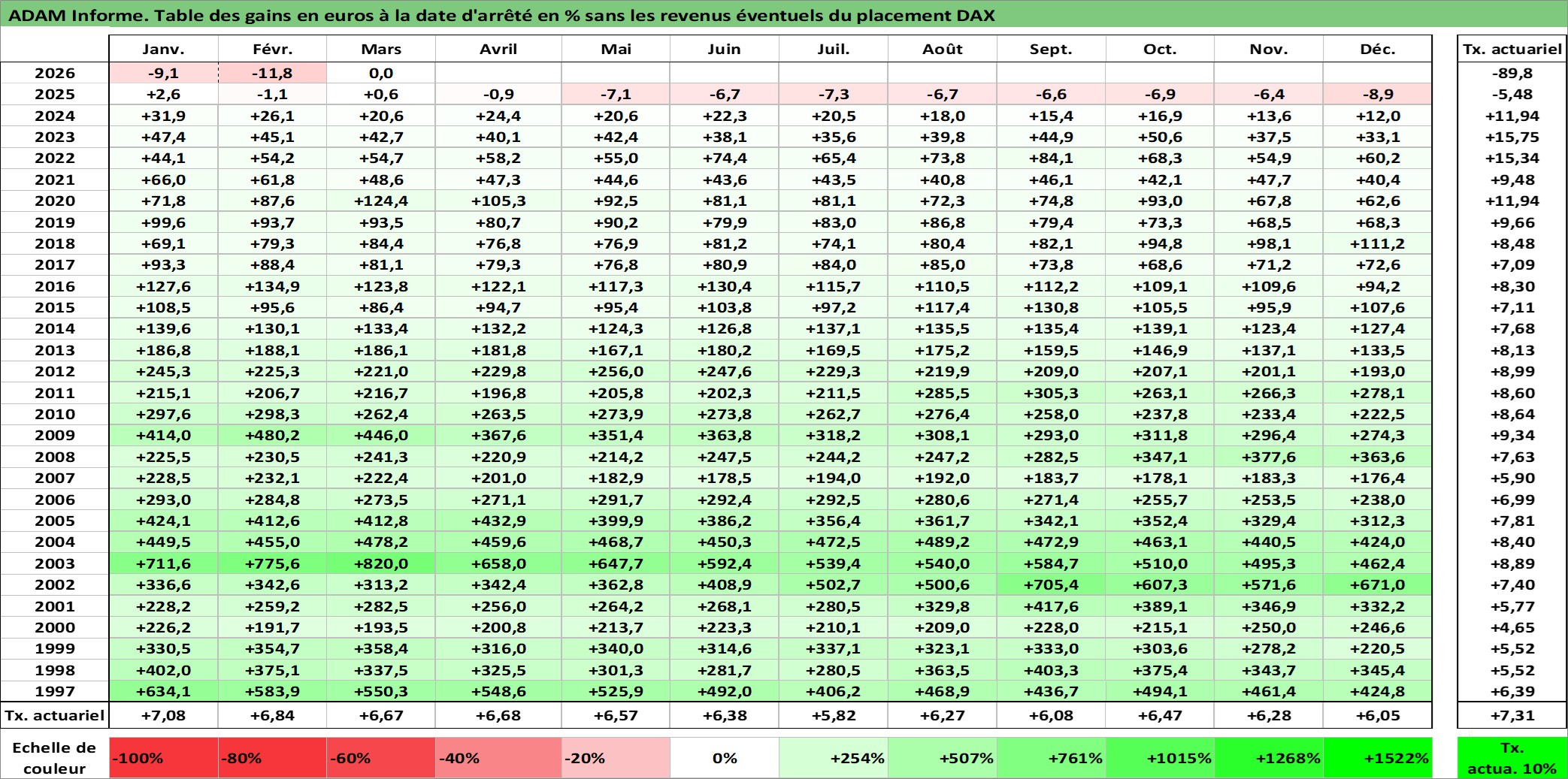Select the Avril column header
1568x779 pixels.
[x=498, y=49]
